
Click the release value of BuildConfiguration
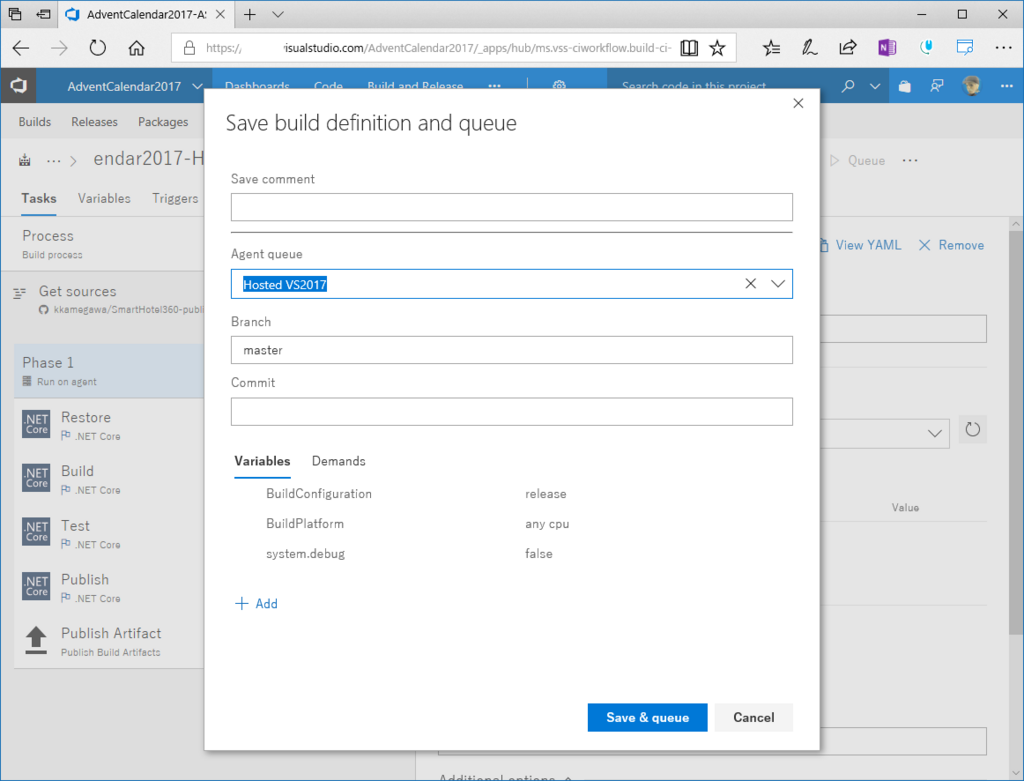pos(545,494)
